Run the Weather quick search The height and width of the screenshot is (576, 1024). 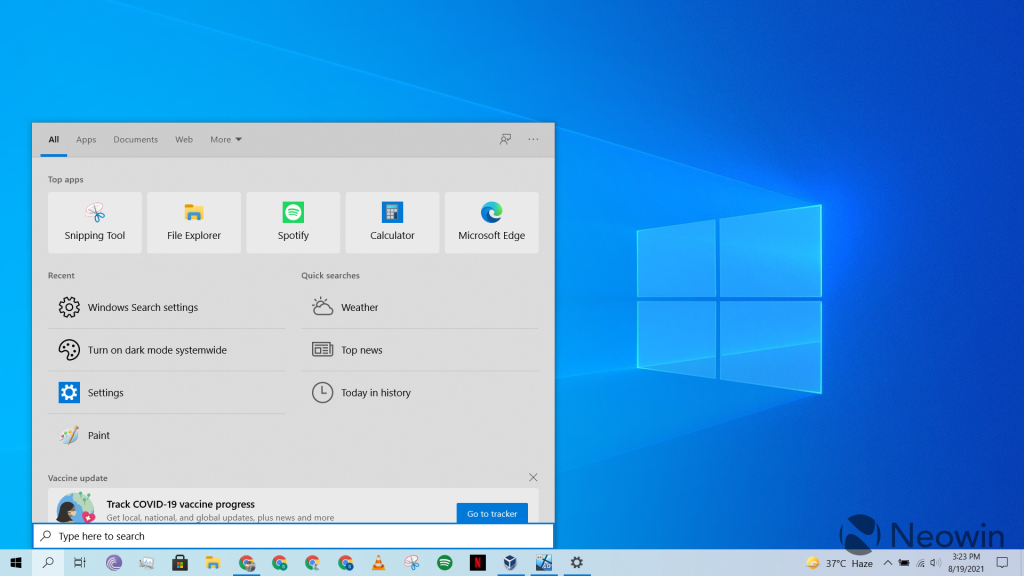[x=420, y=307]
